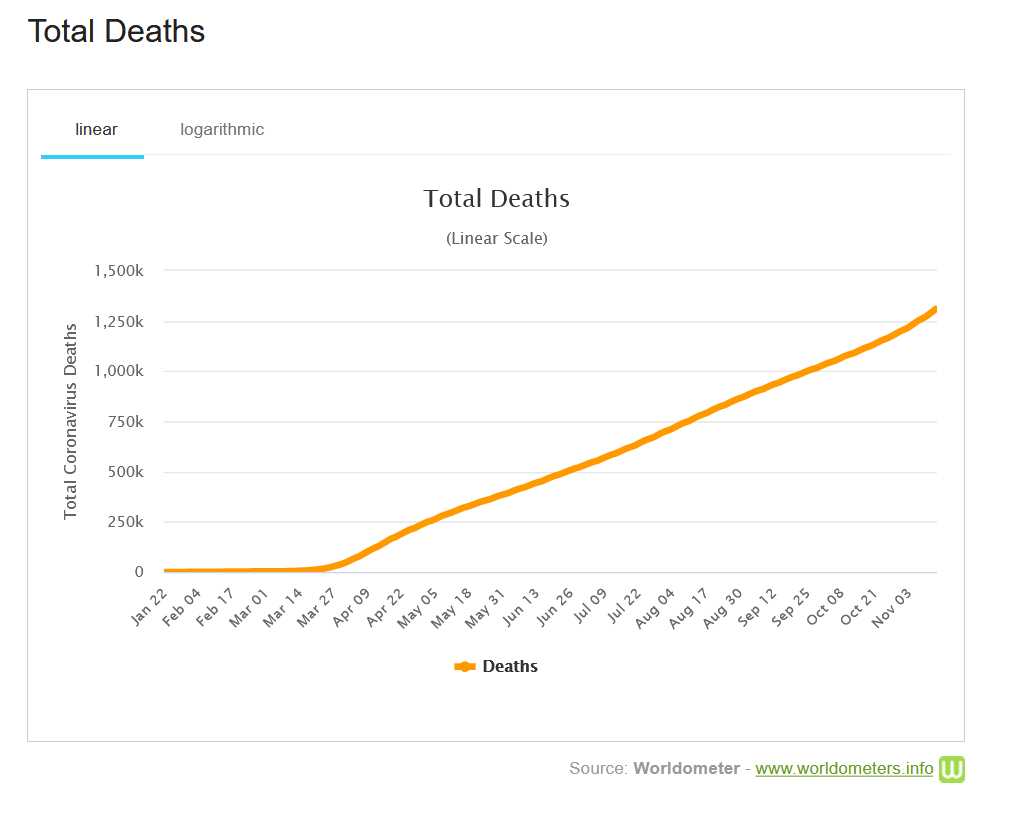Select the linear scale tab
The width and height of the screenshot is (1016, 818).
[96, 130]
